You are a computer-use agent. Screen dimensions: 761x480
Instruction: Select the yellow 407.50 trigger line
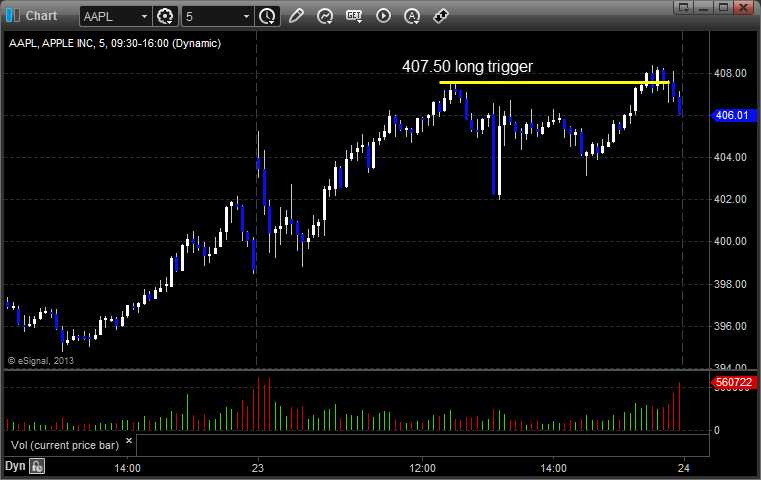[554, 83]
